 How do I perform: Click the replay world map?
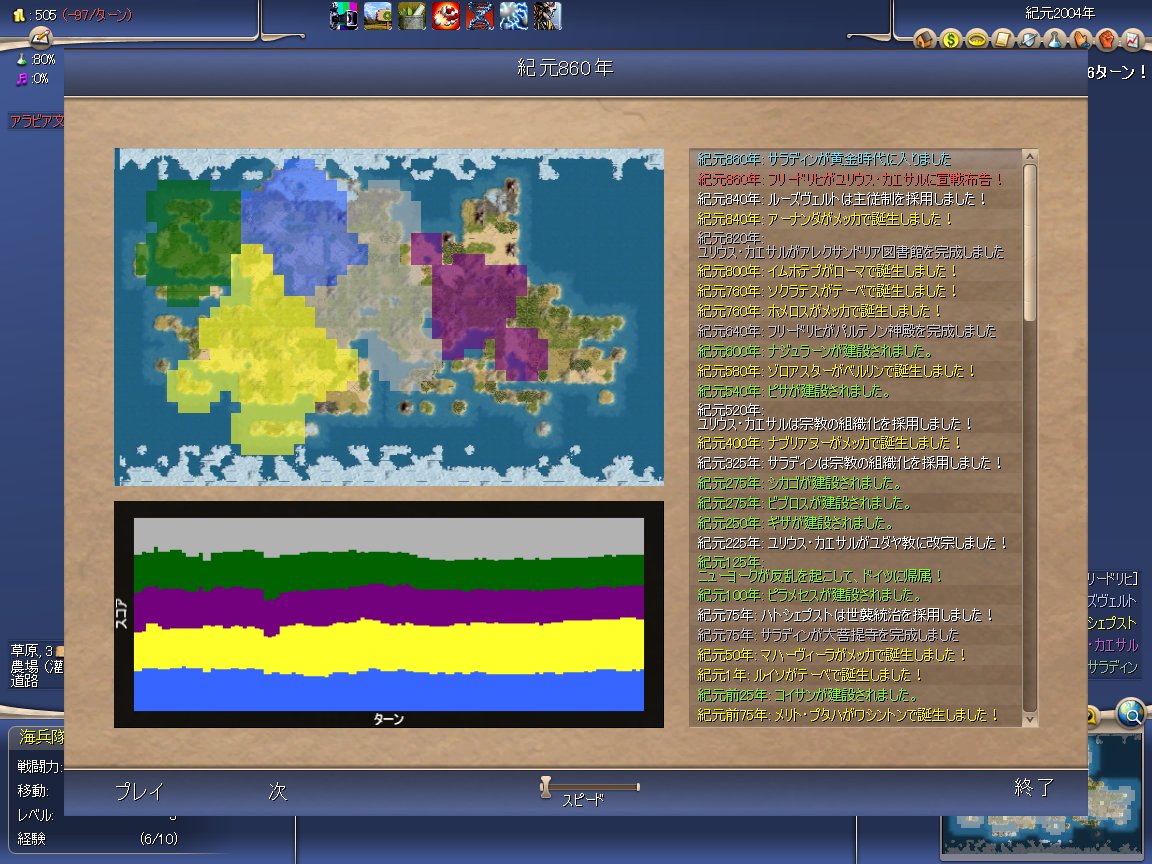click(x=389, y=317)
